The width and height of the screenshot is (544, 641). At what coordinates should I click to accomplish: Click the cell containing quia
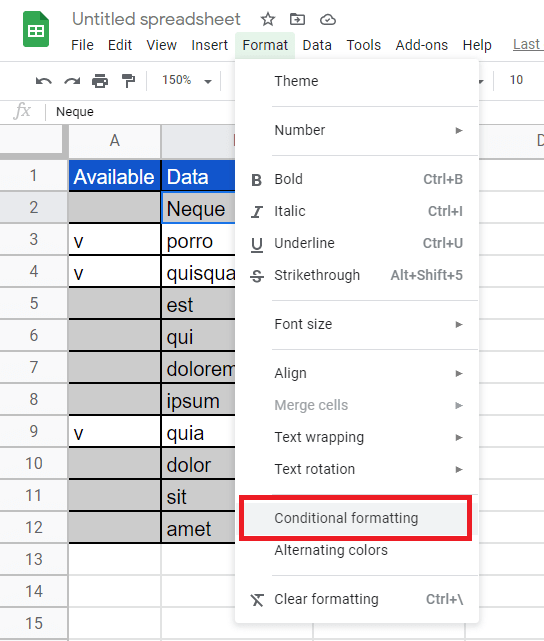pos(199,432)
